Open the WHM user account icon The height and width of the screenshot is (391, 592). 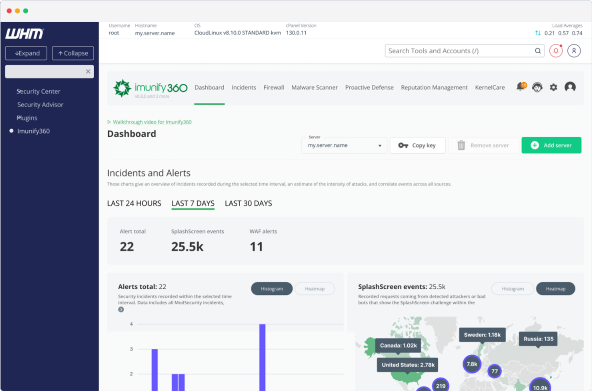pyautogui.click(x=574, y=51)
